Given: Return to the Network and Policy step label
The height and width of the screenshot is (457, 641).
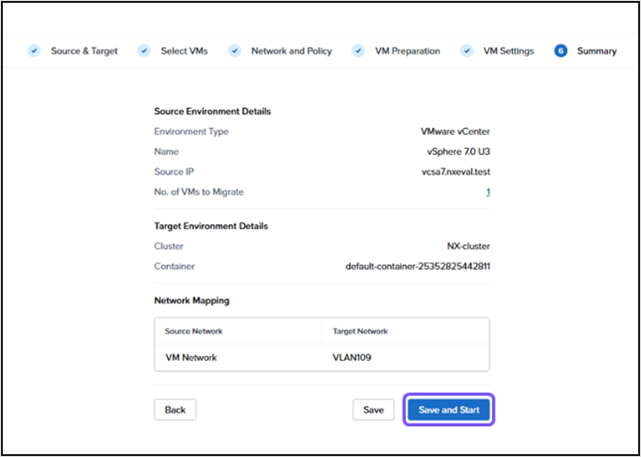Looking at the screenshot, I should [291, 51].
